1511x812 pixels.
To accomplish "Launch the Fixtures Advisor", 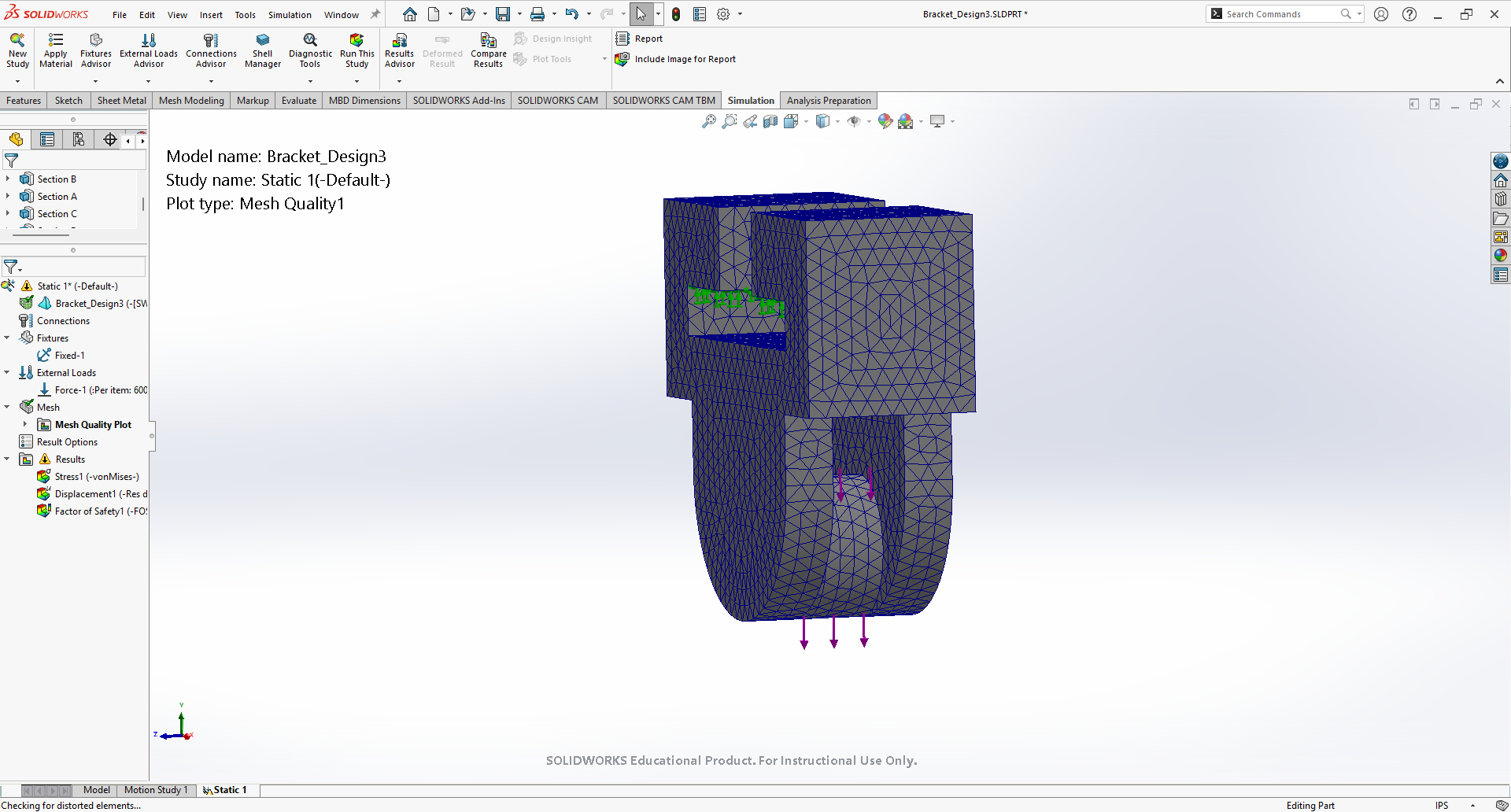I will point(96,50).
